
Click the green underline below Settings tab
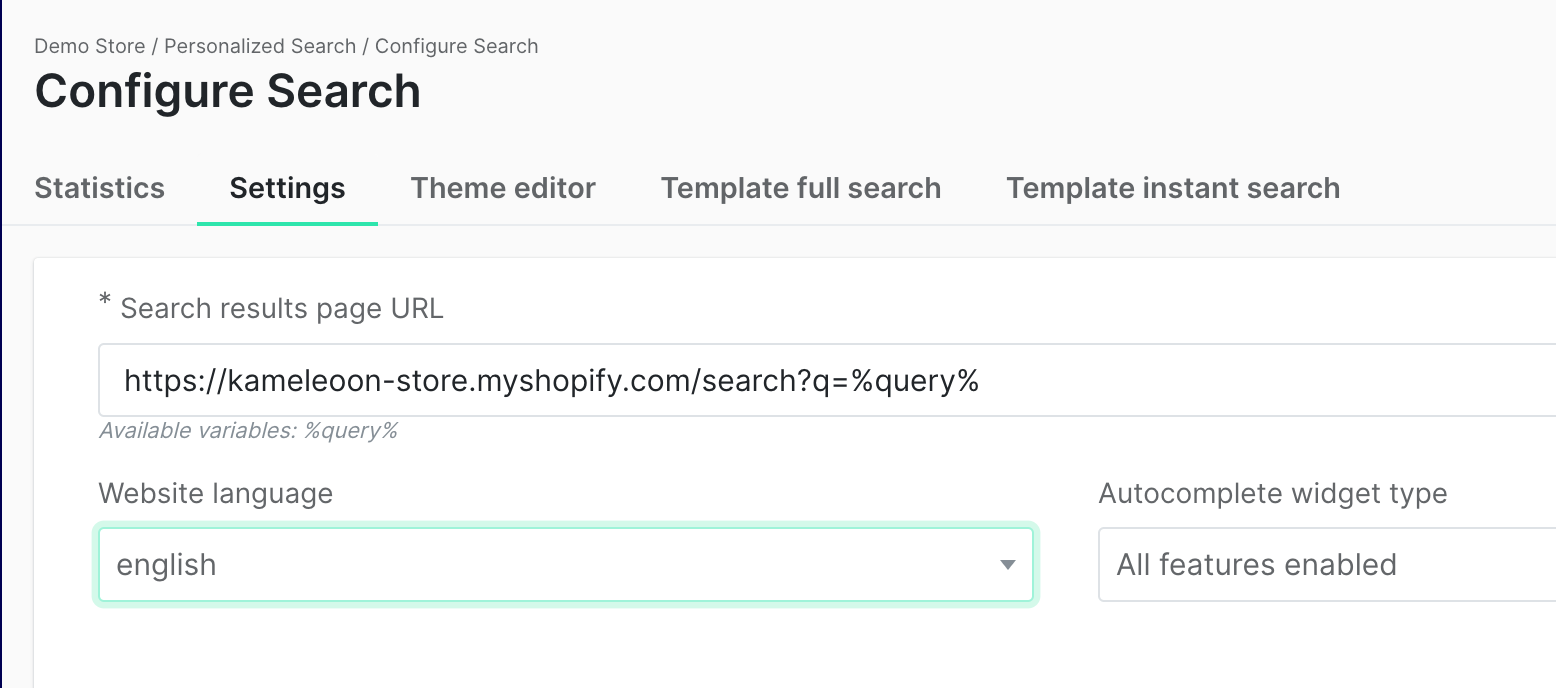click(287, 223)
